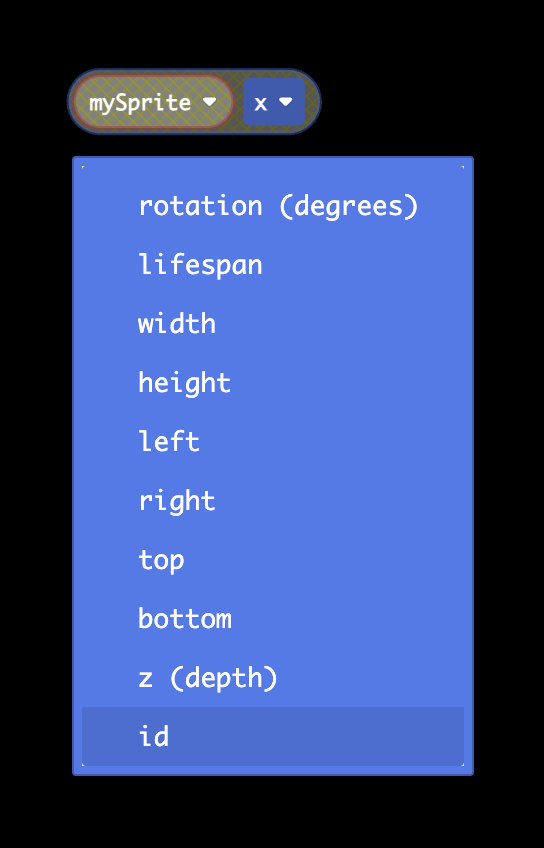Select the right property option
This screenshot has width=544, height=848.
[273, 500]
